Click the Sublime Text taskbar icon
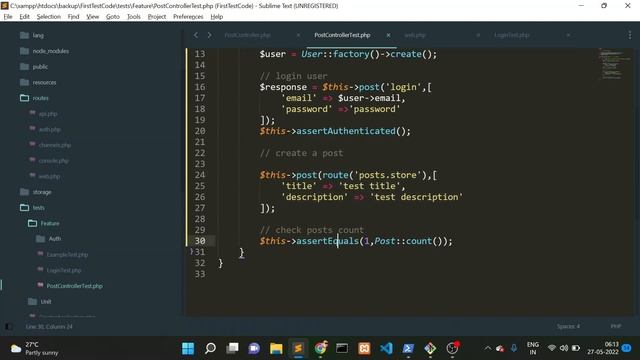The image size is (640, 360). [x=298, y=348]
